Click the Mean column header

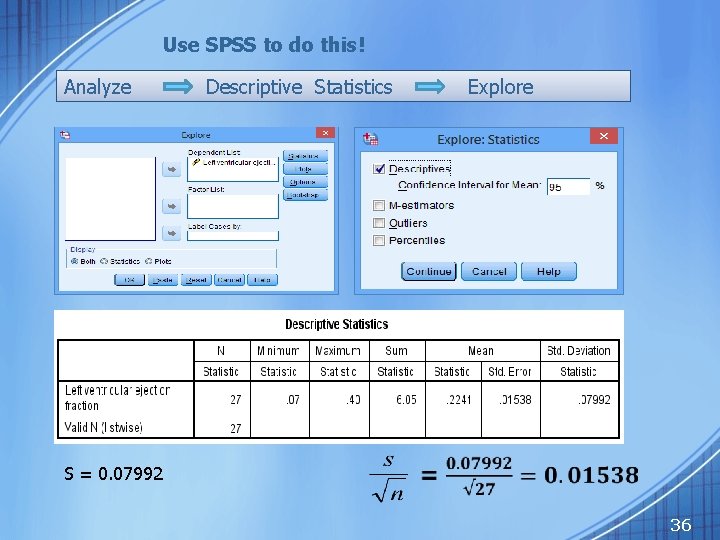click(481, 351)
